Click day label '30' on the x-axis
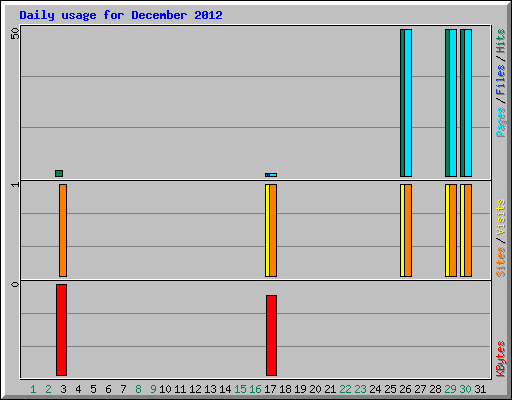Screen dimensions: 512x400 (x=465, y=389)
